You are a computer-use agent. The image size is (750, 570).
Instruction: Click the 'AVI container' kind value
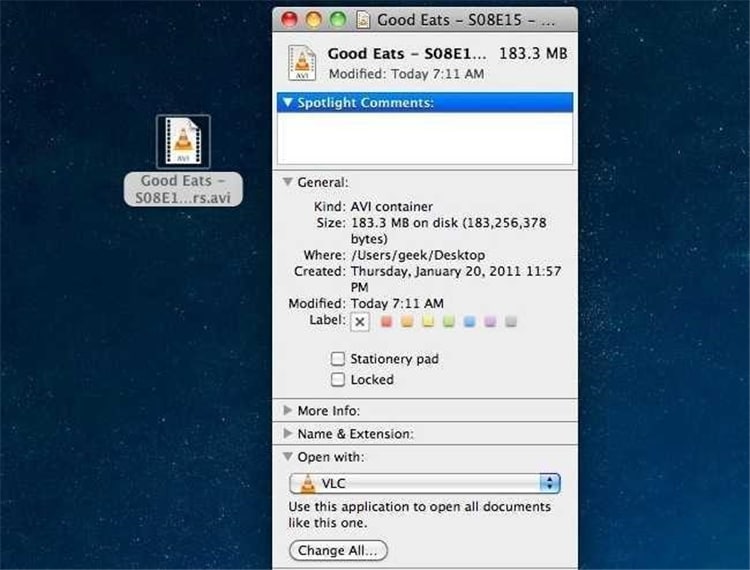(x=392, y=207)
